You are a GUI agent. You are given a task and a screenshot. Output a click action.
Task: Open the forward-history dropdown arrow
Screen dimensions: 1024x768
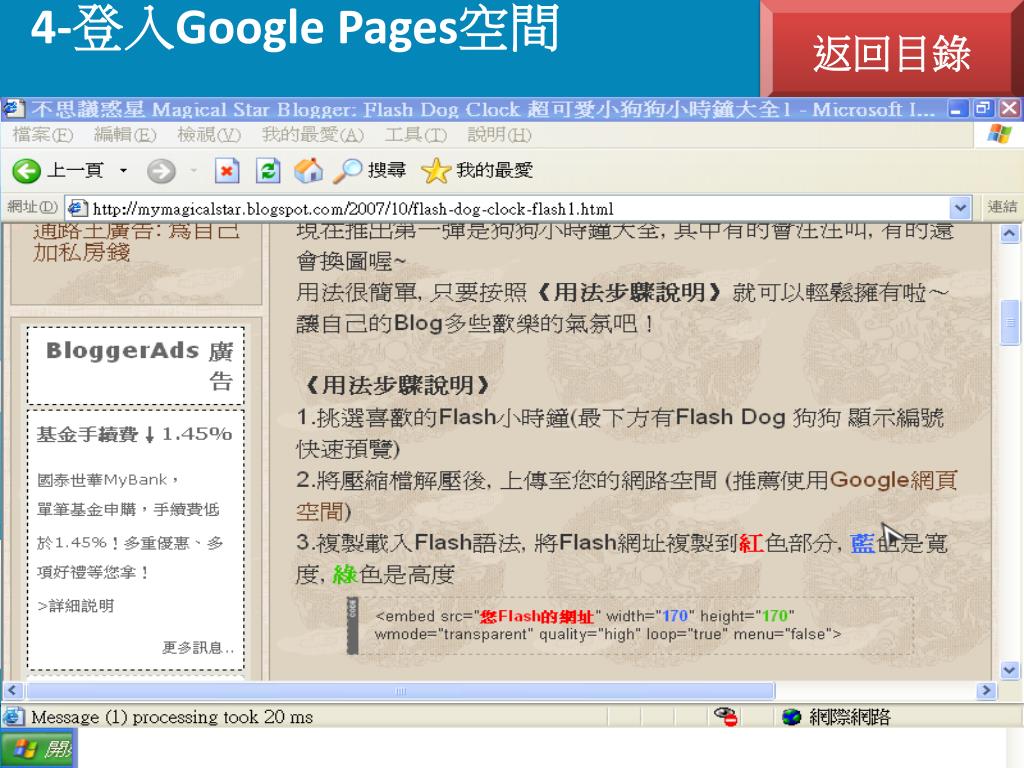193,171
